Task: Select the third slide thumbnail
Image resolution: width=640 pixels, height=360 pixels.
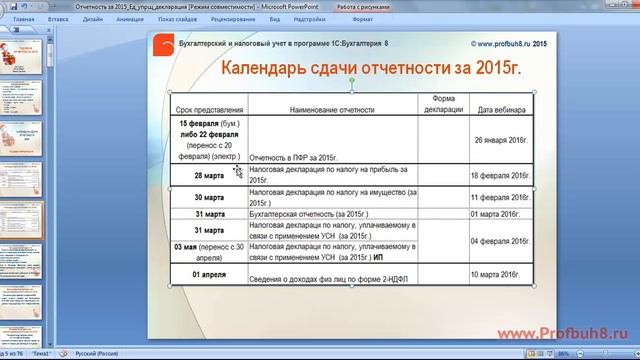Action: tap(21, 138)
